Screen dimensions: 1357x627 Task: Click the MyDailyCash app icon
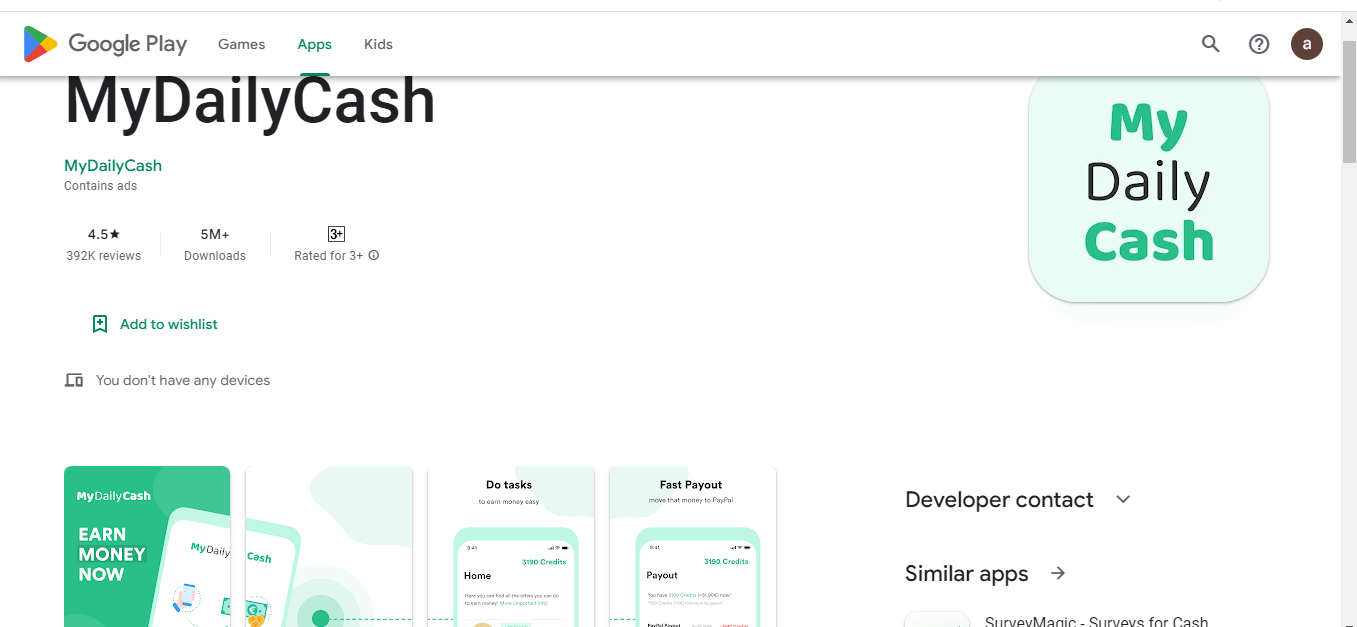(x=1149, y=190)
